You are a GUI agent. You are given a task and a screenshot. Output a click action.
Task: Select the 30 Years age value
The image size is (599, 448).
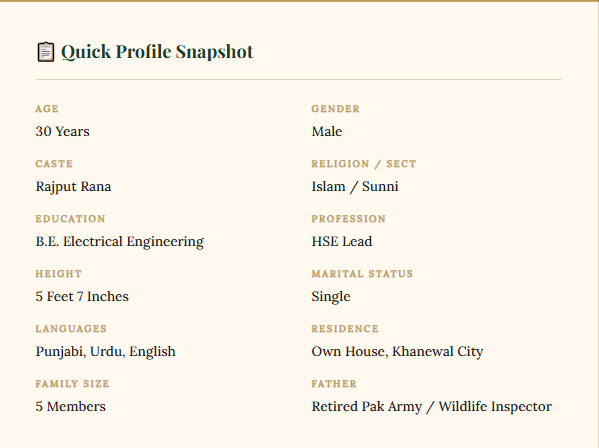[63, 131]
